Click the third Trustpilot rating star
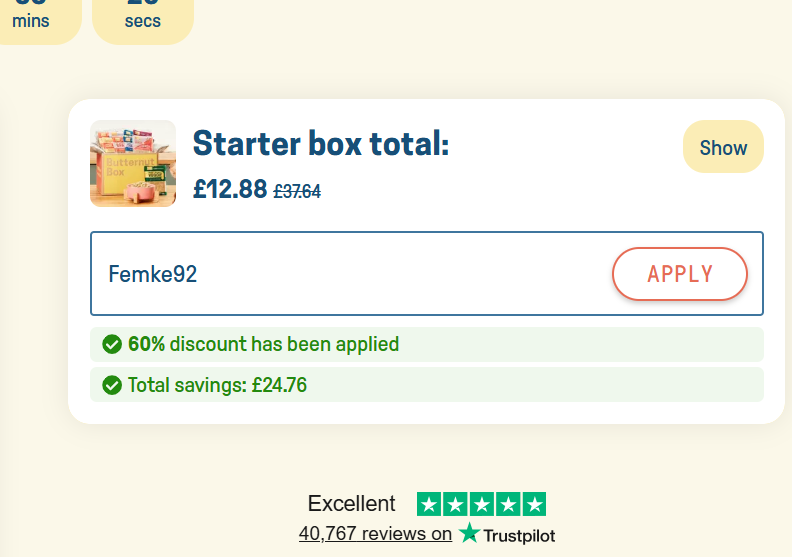Viewport: 792px width, 557px height. 481,504
